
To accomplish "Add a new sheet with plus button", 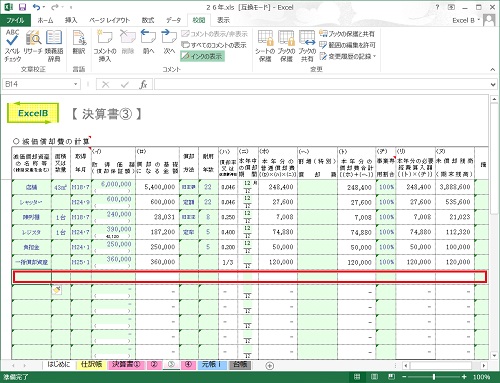I will click(270, 366).
